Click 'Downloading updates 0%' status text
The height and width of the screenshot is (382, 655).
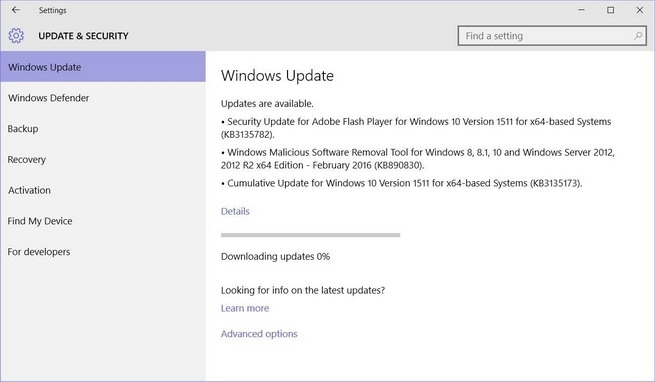pos(275,256)
